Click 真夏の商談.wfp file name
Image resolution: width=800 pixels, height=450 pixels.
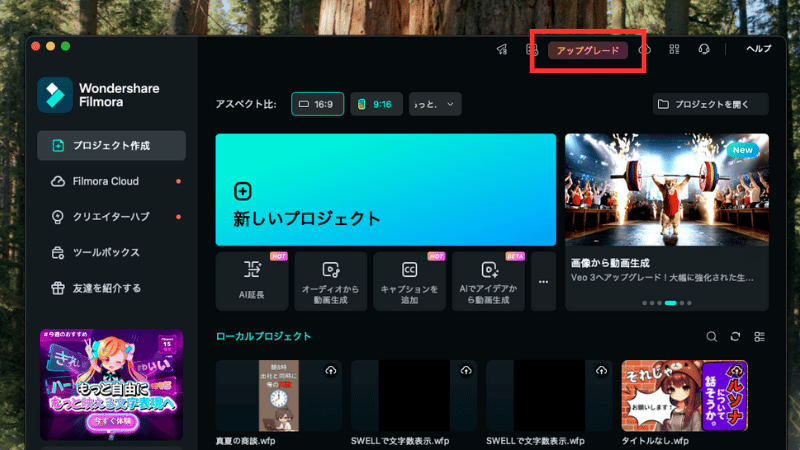click(x=245, y=441)
